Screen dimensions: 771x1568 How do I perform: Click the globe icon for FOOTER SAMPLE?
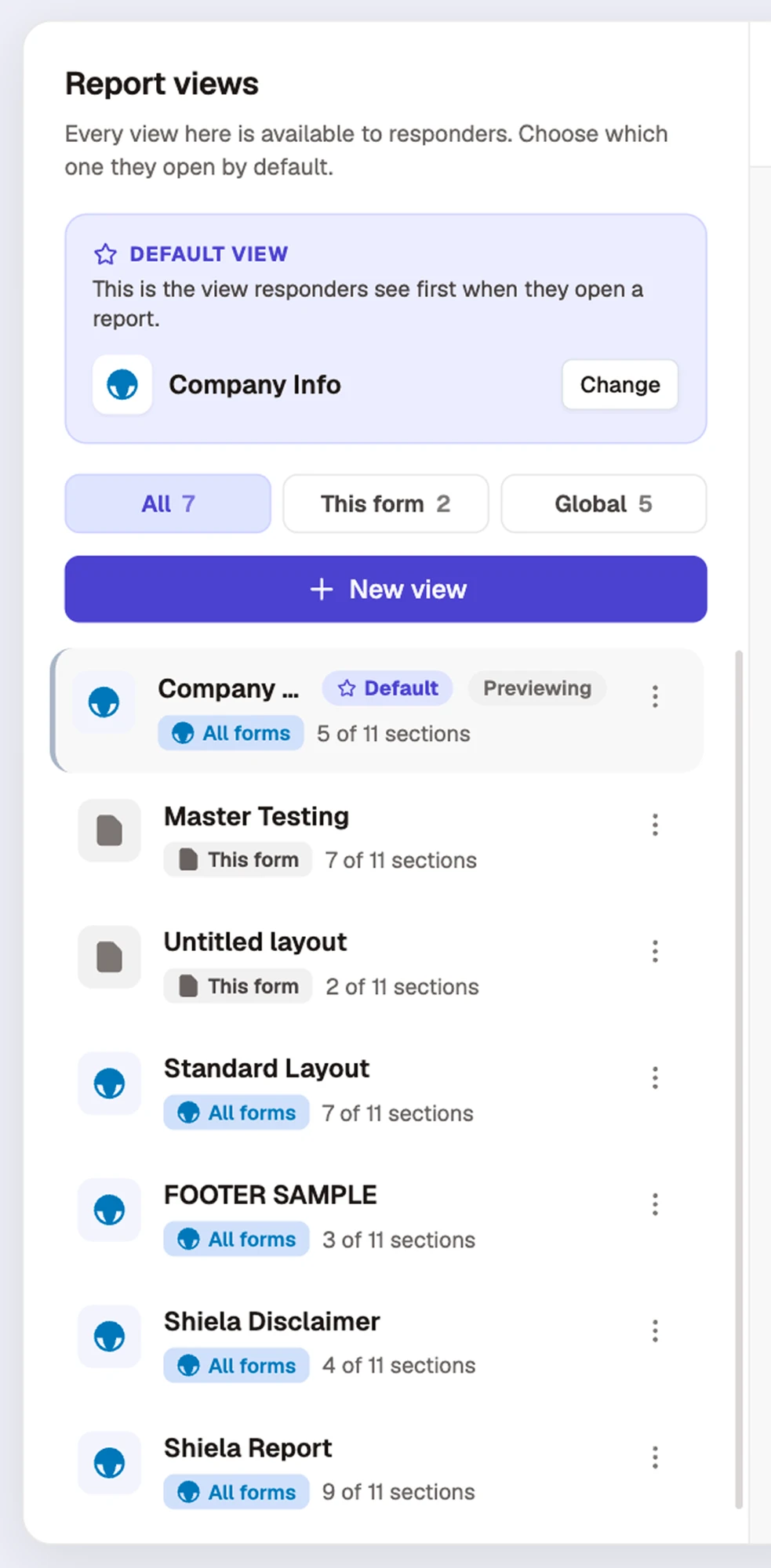[x=109, y=1210]
